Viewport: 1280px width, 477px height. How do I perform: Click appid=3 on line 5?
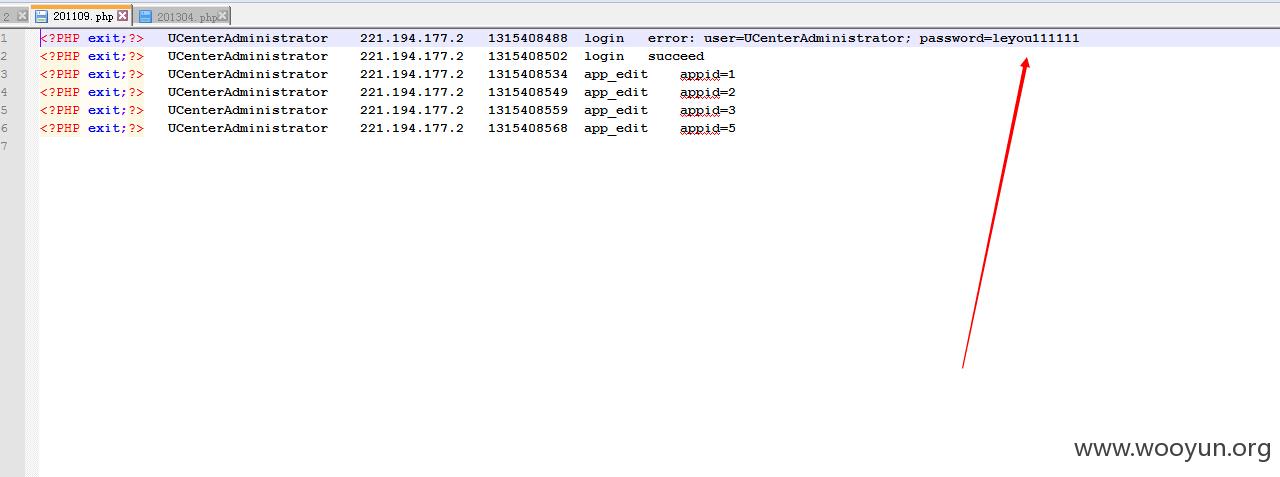pyautogui.click(x=708, y=110)
